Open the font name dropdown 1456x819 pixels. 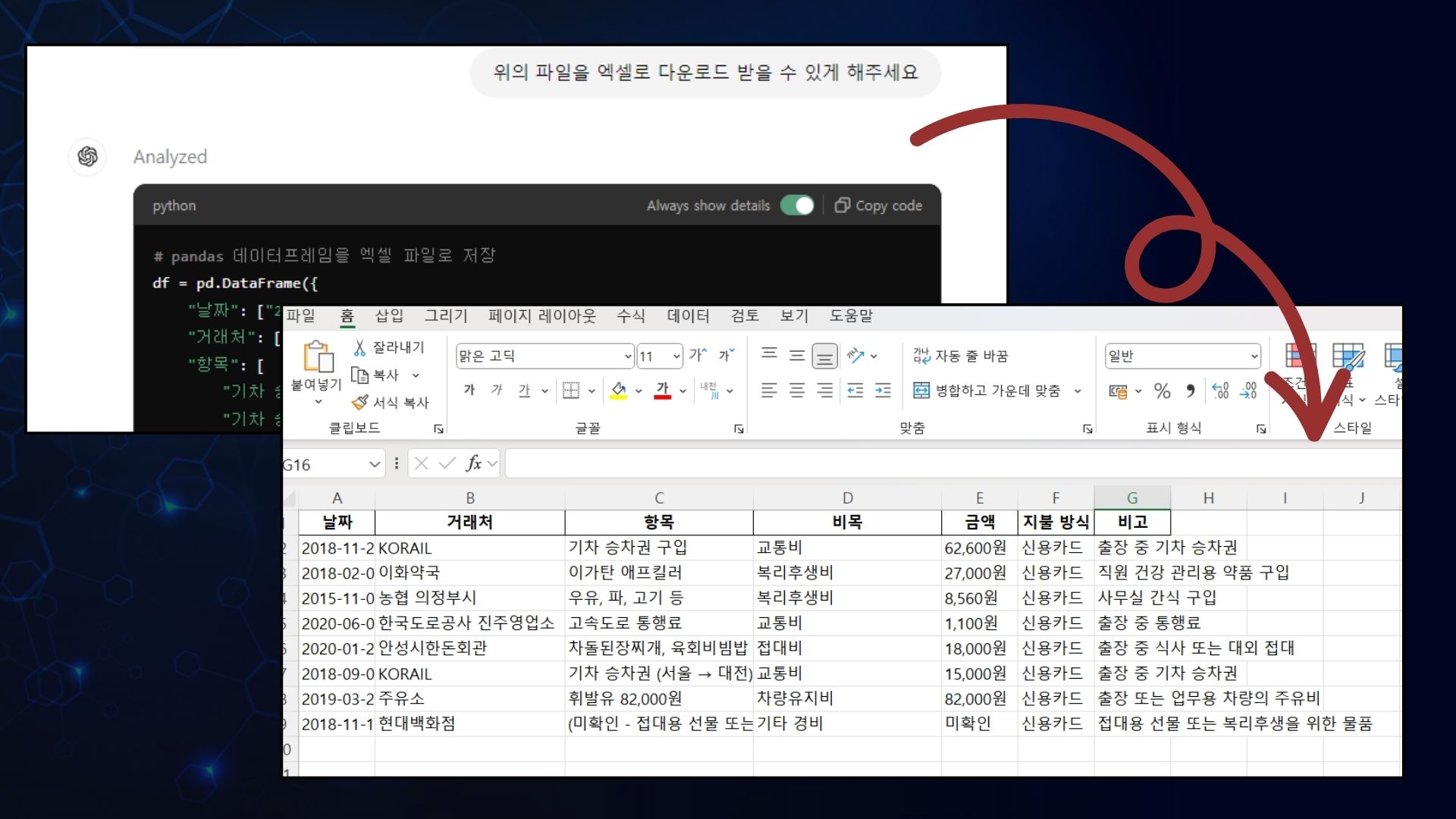point(628,356)
